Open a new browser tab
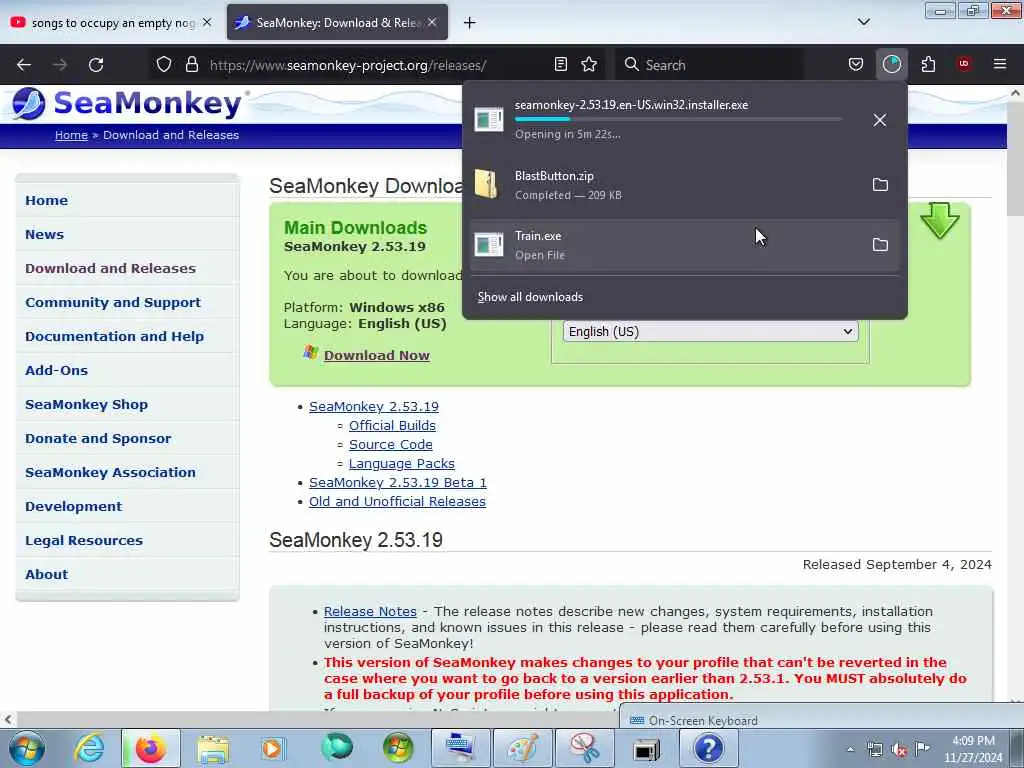 pyautogui.click(x=470, y=23)
